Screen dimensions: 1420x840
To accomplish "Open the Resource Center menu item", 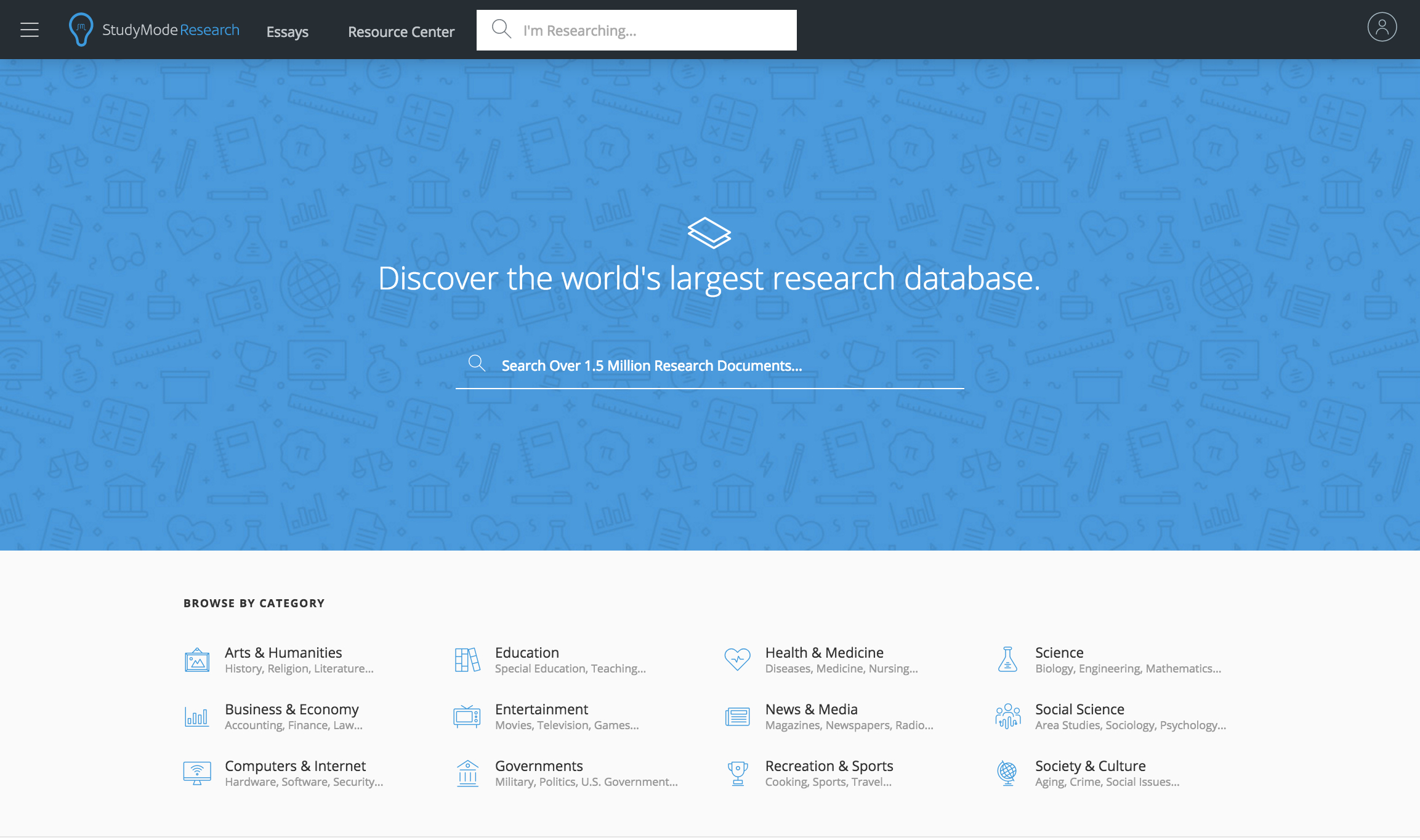I will pos(401,32).
